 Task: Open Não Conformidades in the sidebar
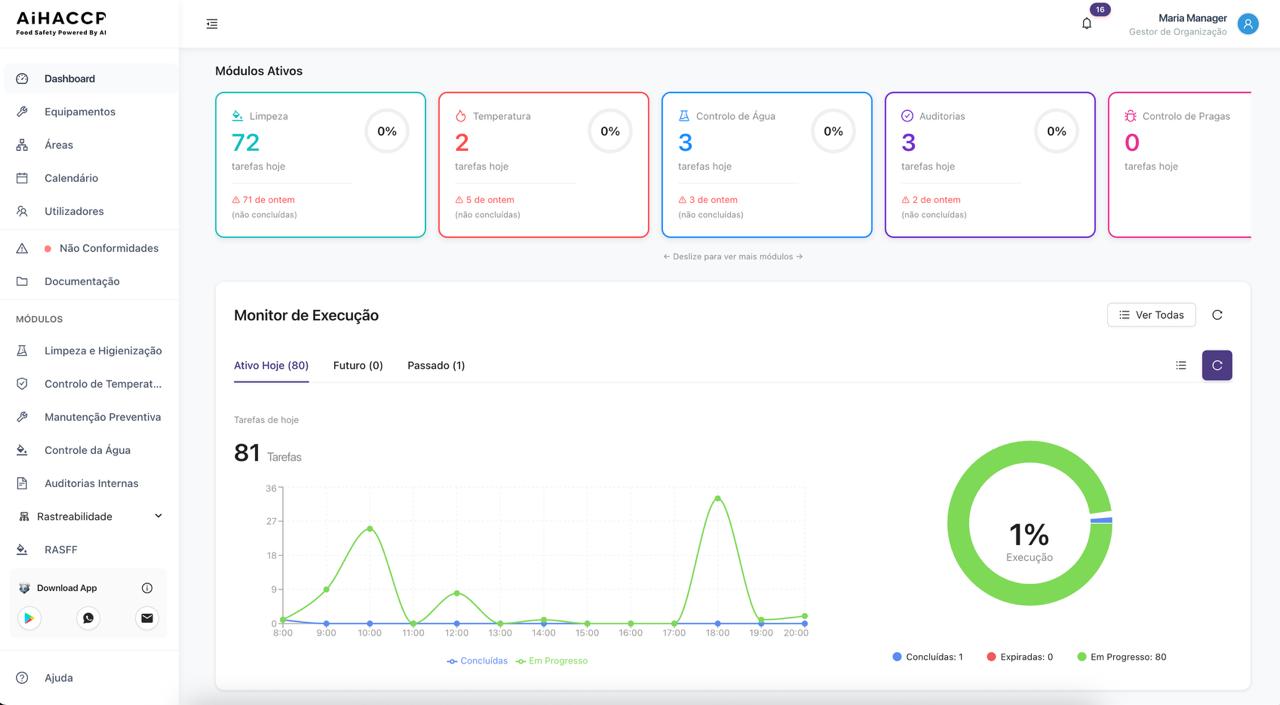(x=108, y=248)
